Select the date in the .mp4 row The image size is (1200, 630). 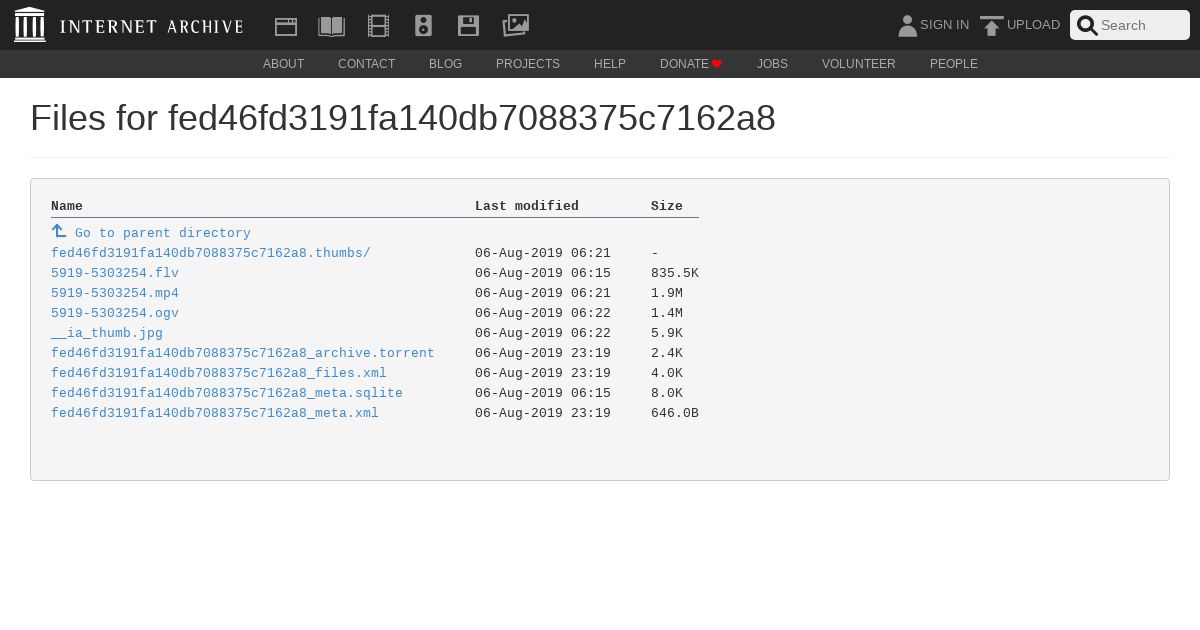(x=543, y=293)
